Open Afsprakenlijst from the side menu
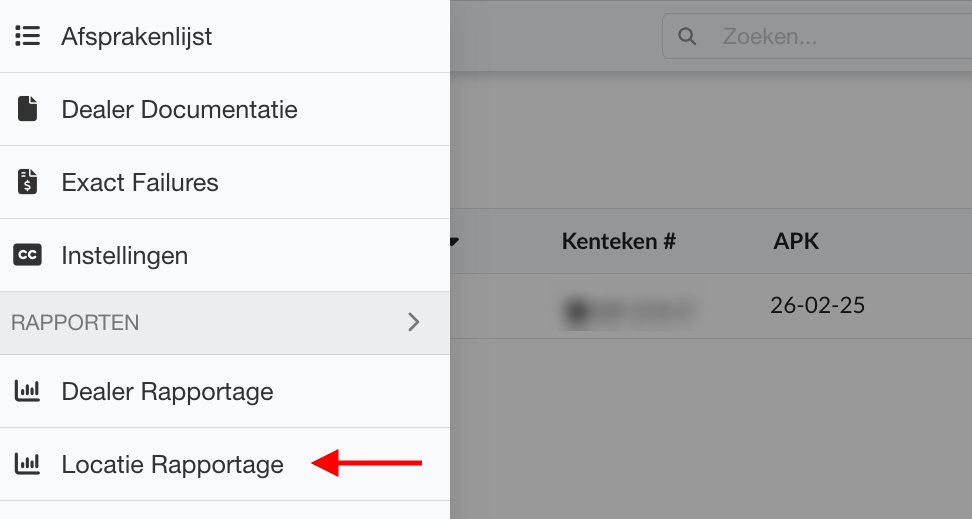The height and width of the screenshot is (519, 972). pos(137,37)
